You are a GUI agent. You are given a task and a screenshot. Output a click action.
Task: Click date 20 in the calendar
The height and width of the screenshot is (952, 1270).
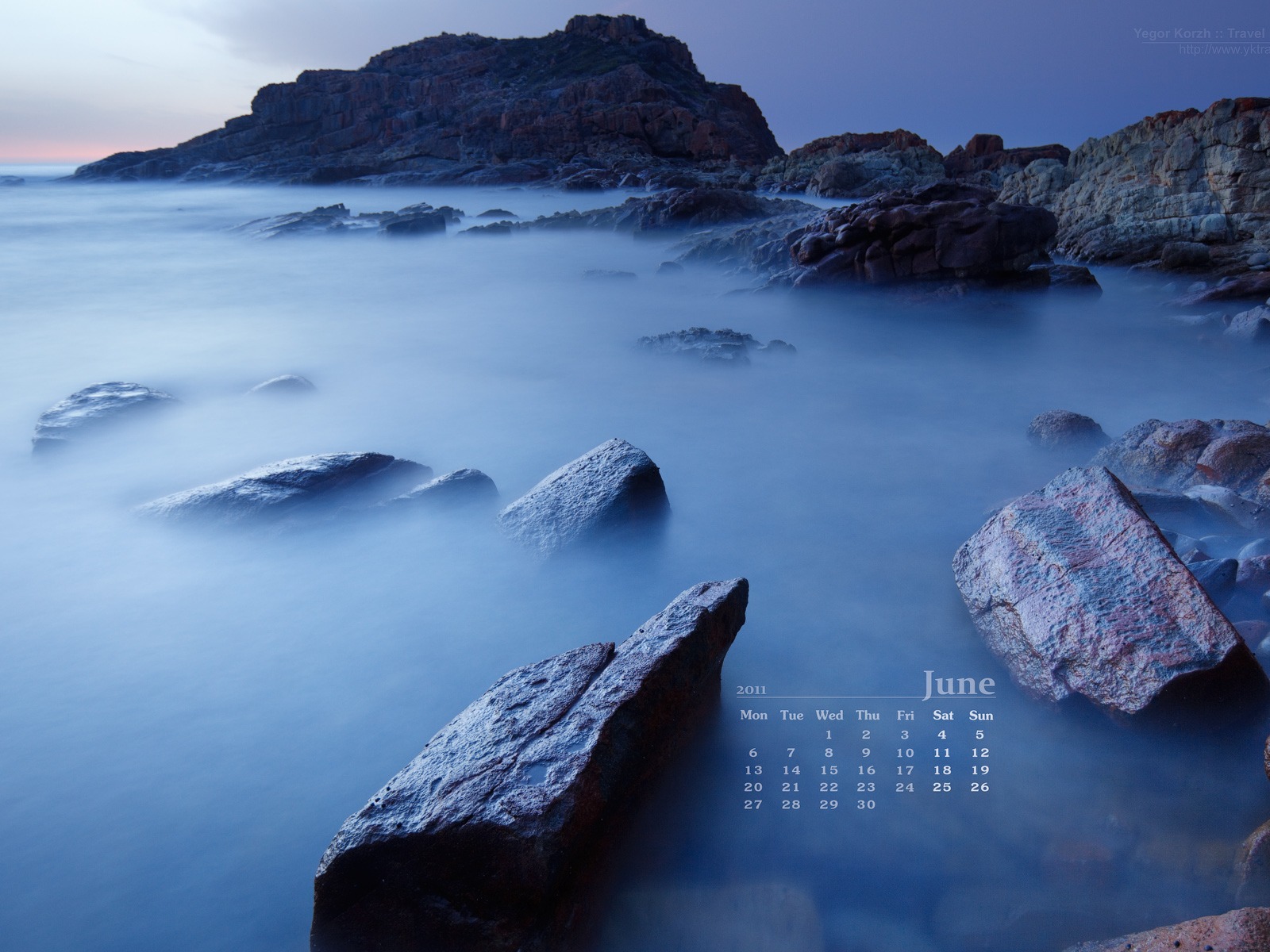(753, 787)
